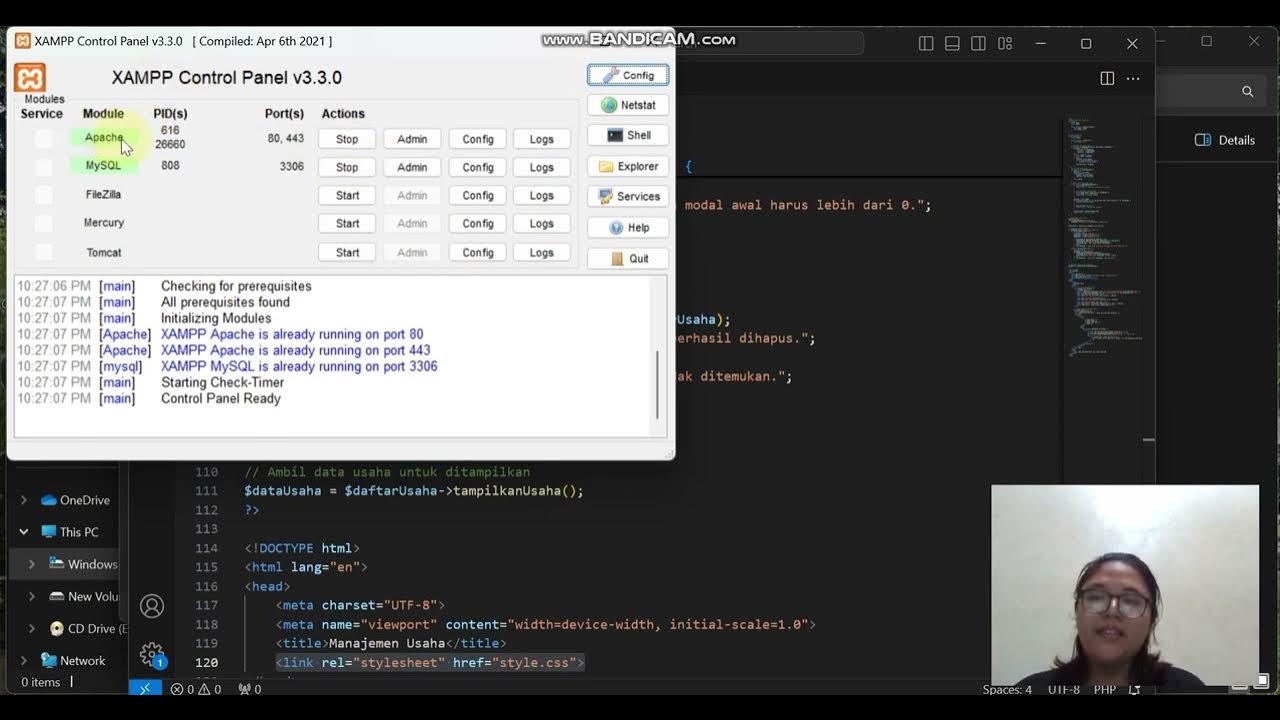This screenshot has width=1280, height=720.
Task: Open VS Code customize layout icon
Action: [x=1005, y=44]
